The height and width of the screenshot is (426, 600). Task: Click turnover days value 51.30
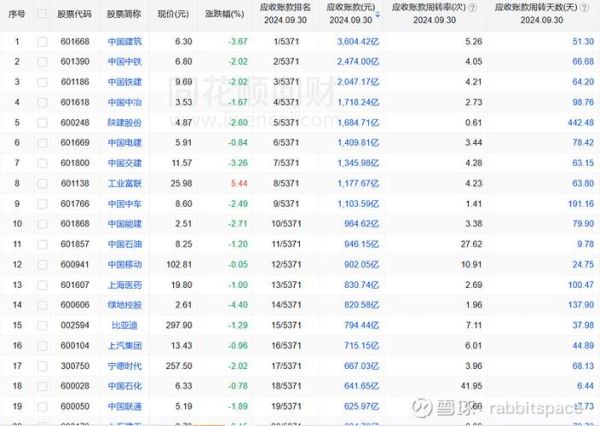(583, 41)
